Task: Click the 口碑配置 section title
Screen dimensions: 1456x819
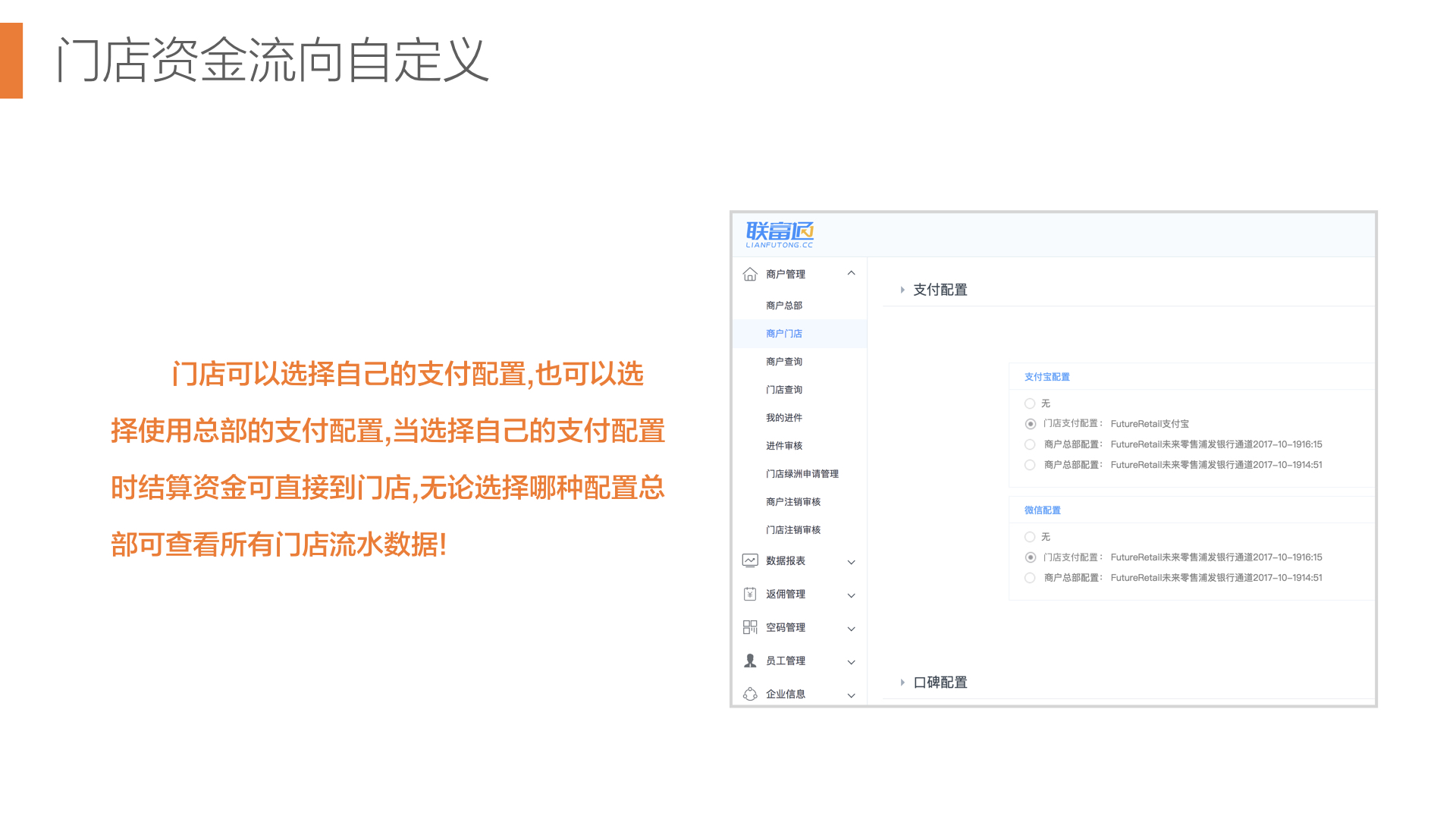Action: click(940, 682)
